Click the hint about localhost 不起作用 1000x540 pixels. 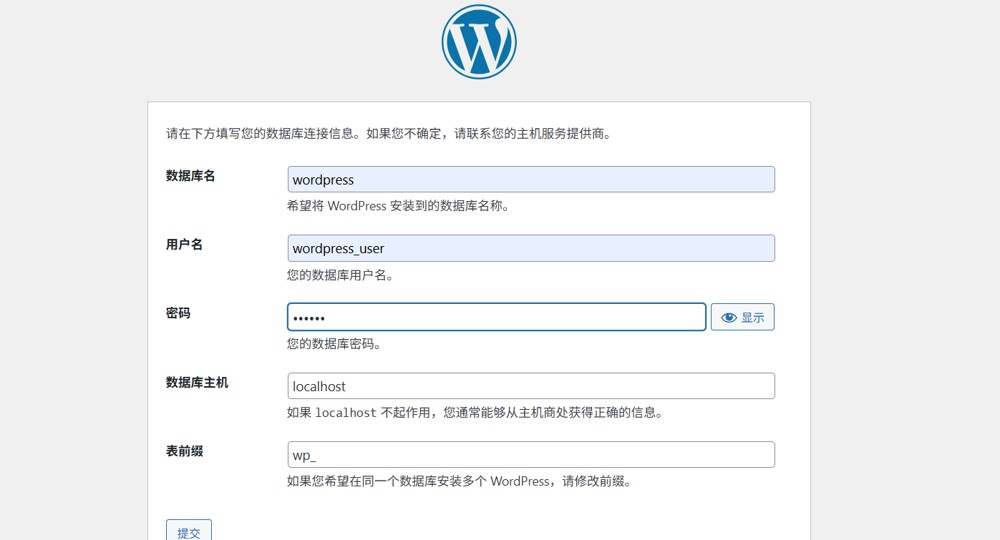474,412
